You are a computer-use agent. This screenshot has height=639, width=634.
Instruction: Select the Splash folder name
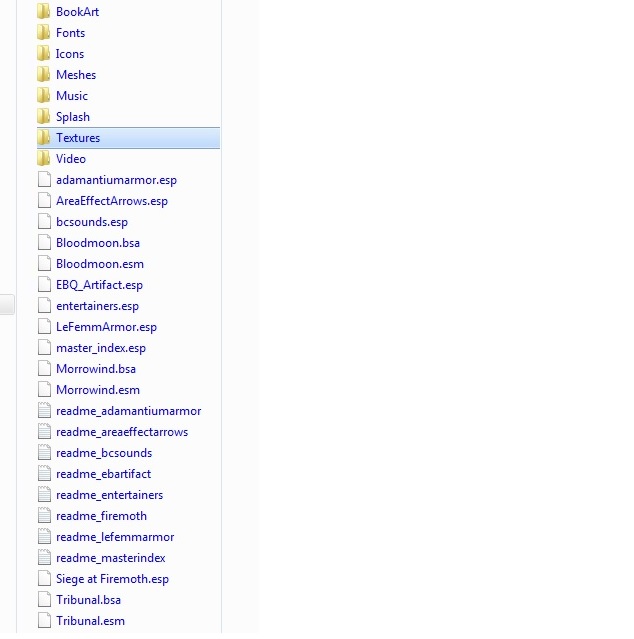(x=73, y=117)
